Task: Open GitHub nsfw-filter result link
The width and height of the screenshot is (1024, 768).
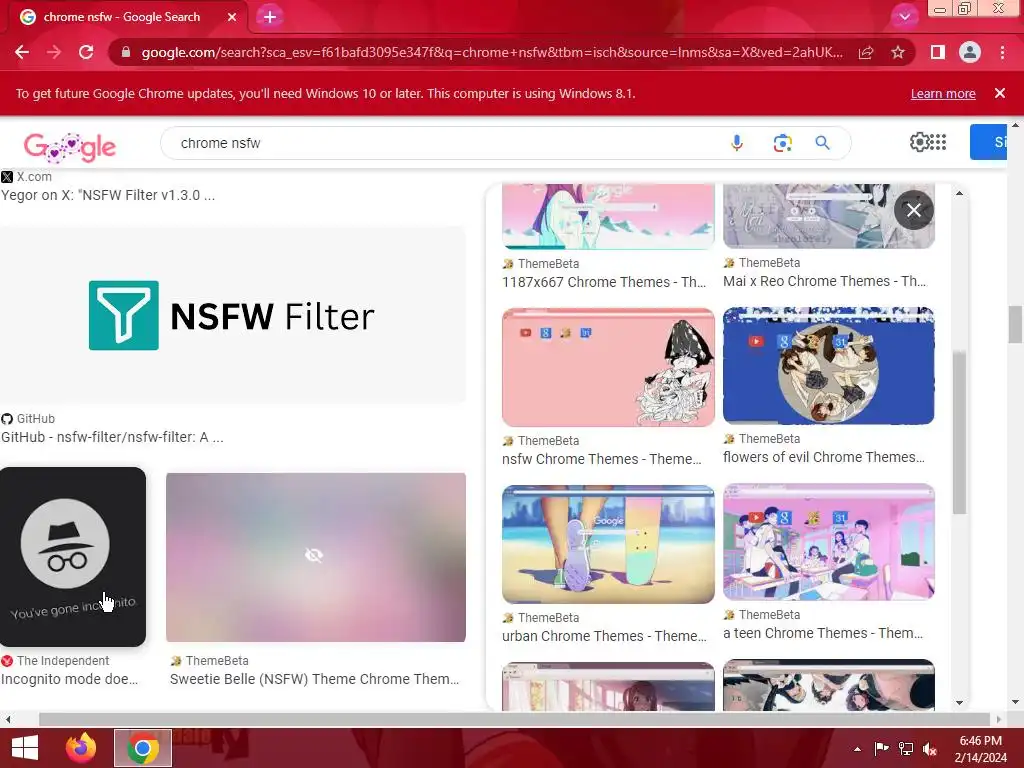Action: point(112,437)
